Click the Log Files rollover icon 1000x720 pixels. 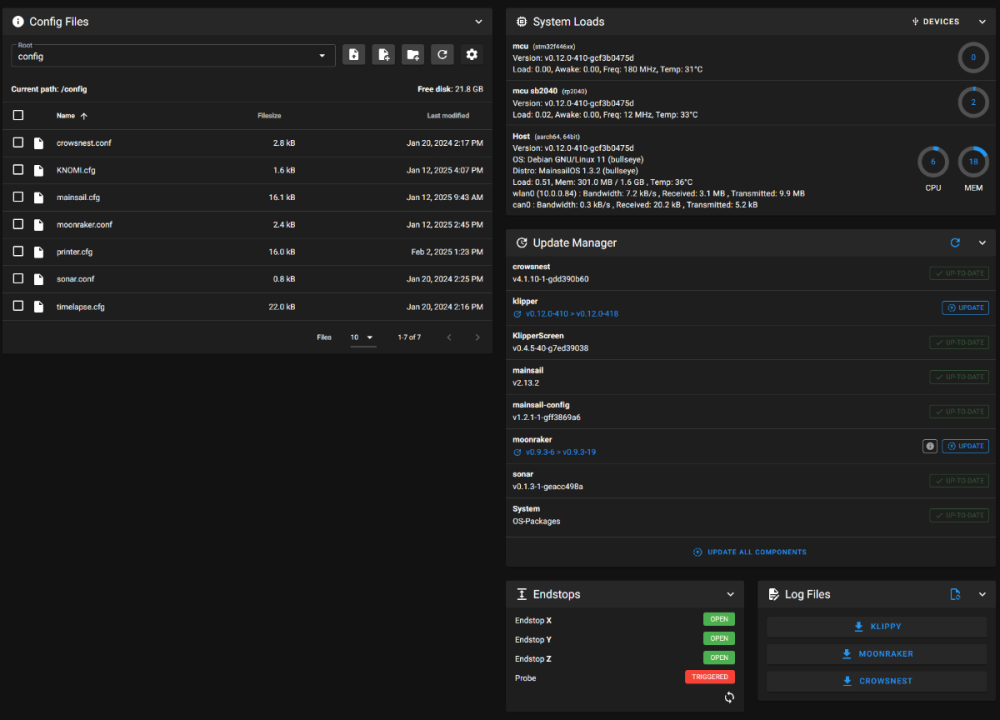[x=955, y=594]
